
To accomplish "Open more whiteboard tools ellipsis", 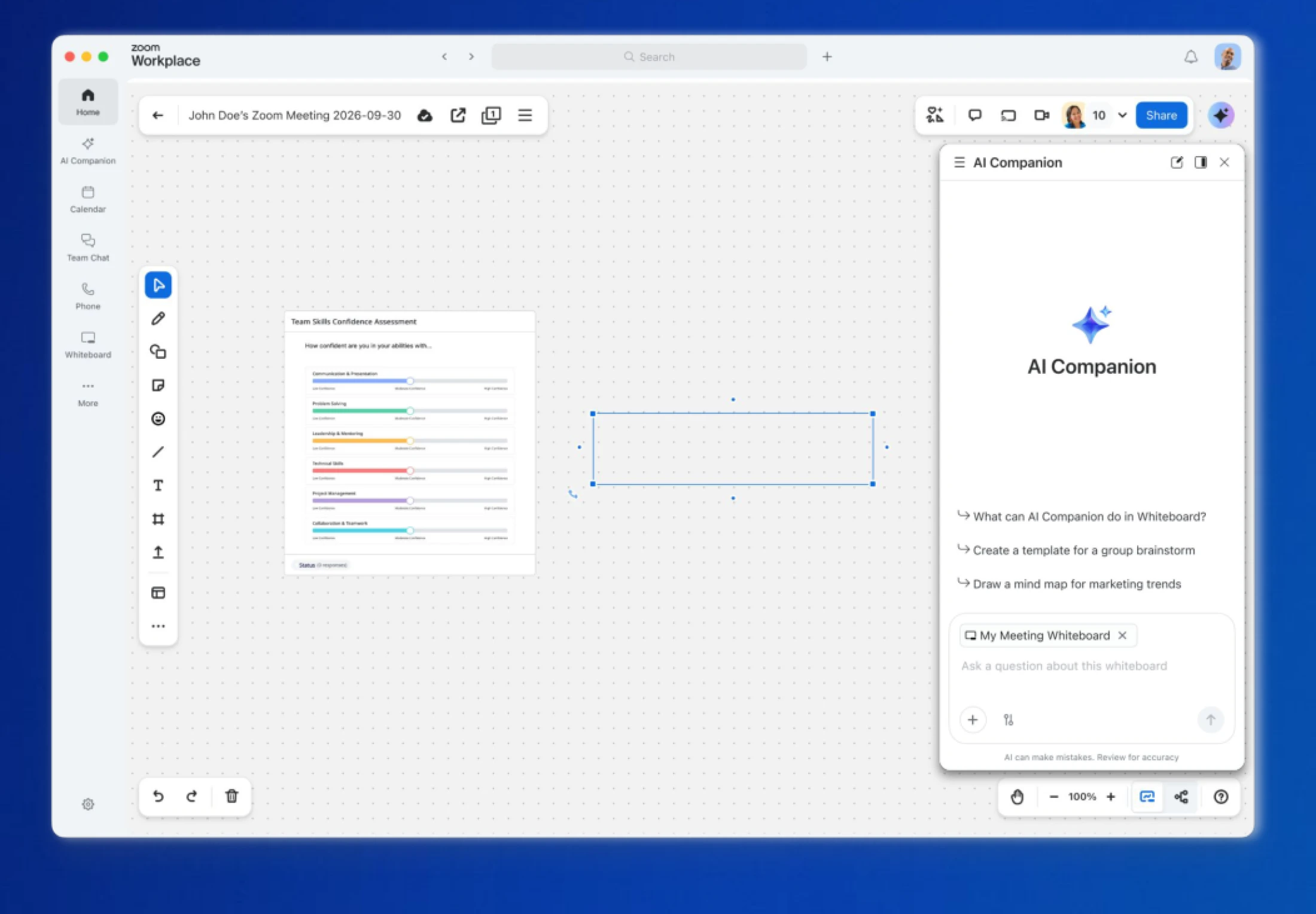I will point(158,626).
